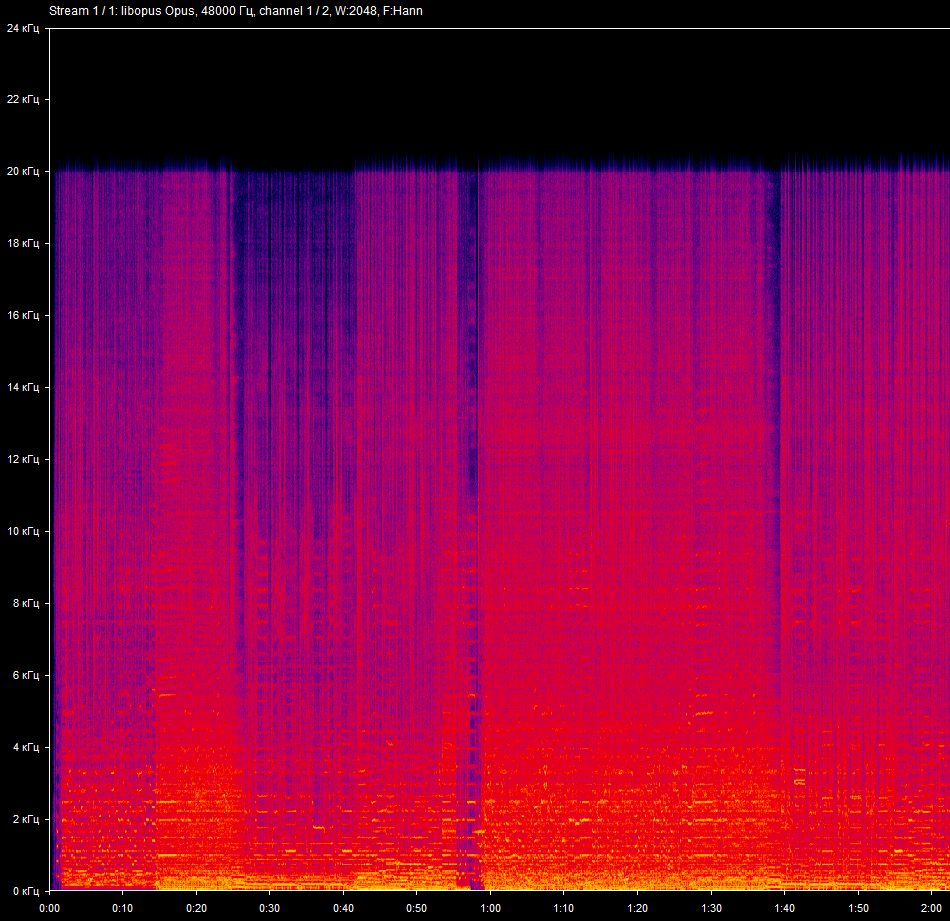950x921 pixels.
Task: Click the 6 кГц frequency label
Action: pos(26,675)
